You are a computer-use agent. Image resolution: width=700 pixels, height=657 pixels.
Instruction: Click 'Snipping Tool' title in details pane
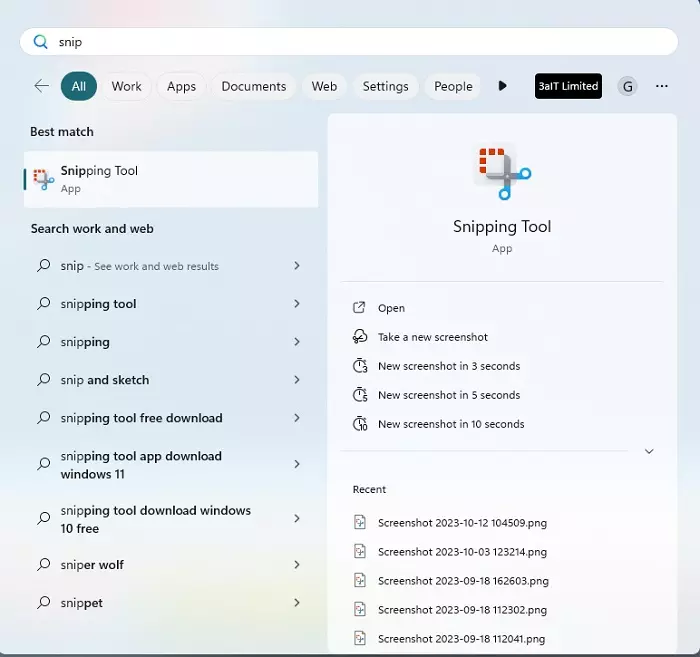502,227
